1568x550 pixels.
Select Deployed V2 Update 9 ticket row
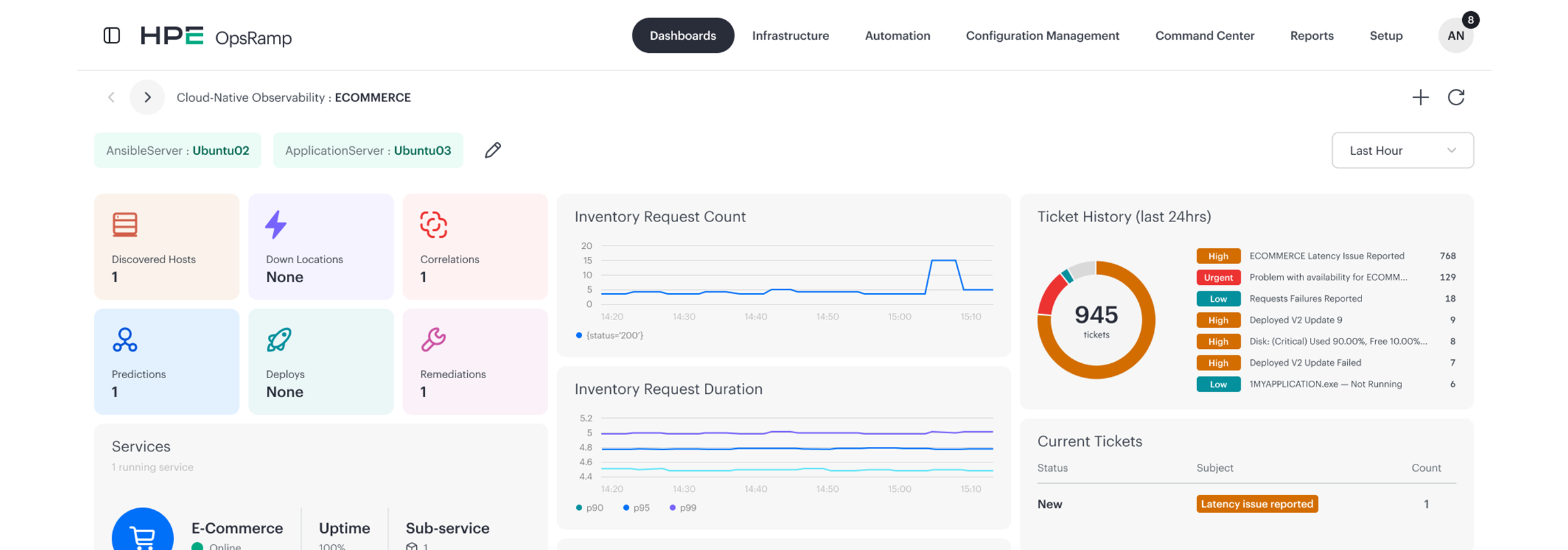[1326, 320]
